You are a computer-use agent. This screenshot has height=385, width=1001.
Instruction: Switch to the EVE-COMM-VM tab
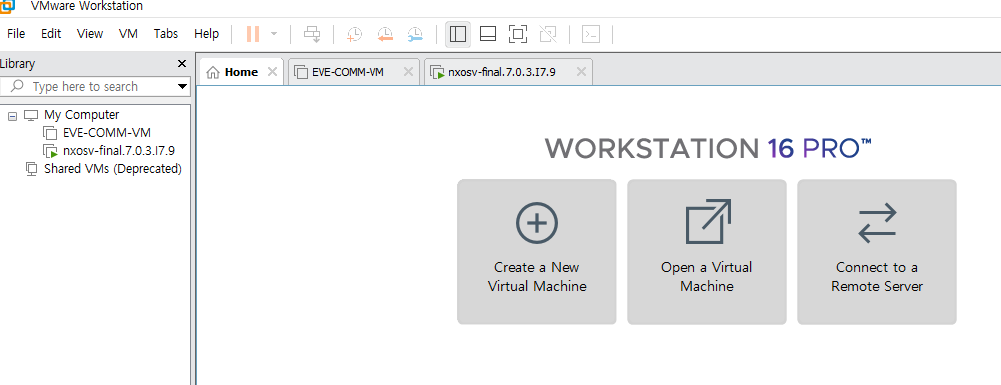pyautogui.click(x=354, y=72)
